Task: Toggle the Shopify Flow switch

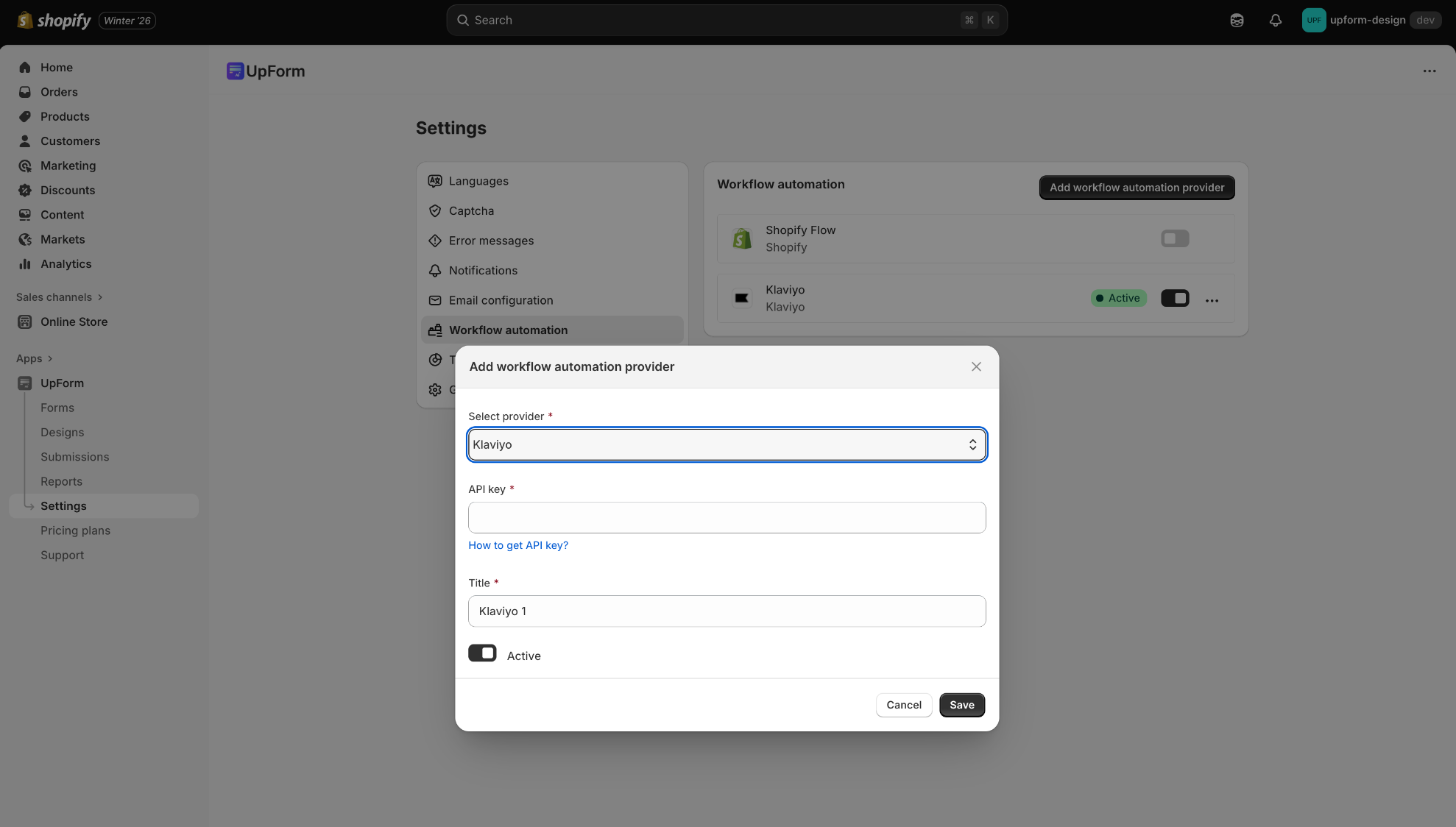Action: click(x=1175, y=238)
